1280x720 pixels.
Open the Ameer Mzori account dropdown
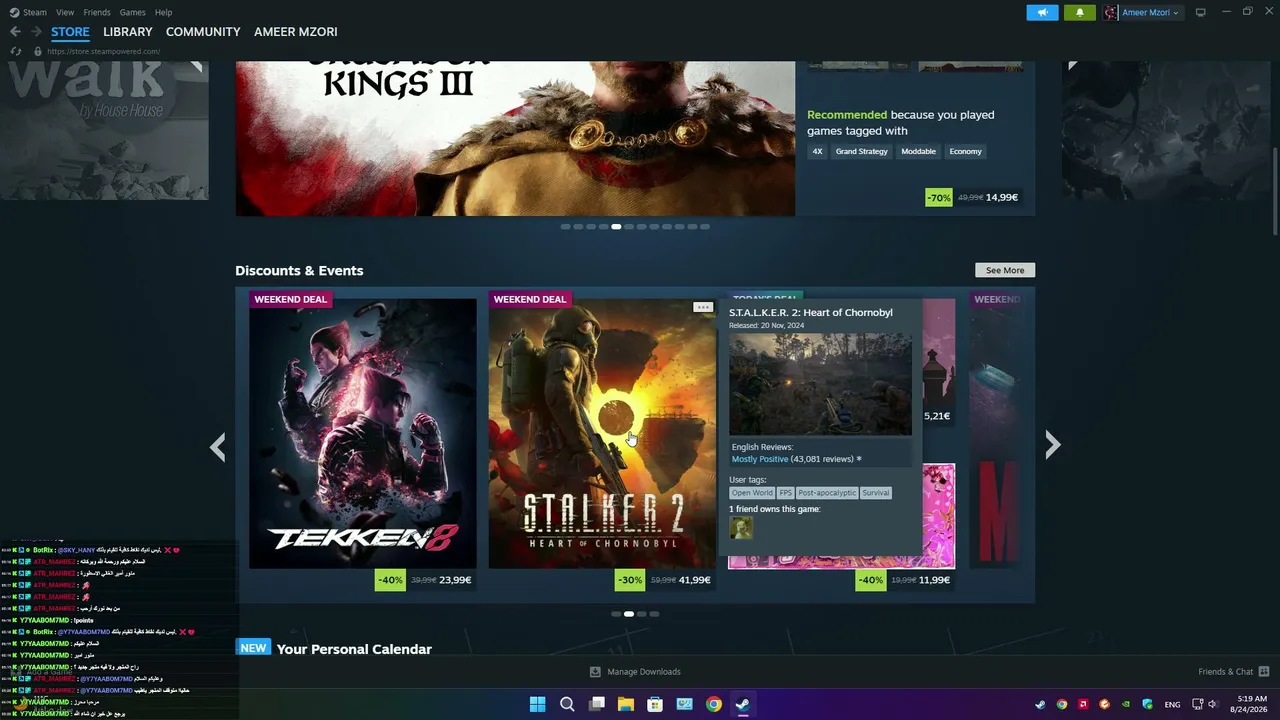1150,12
